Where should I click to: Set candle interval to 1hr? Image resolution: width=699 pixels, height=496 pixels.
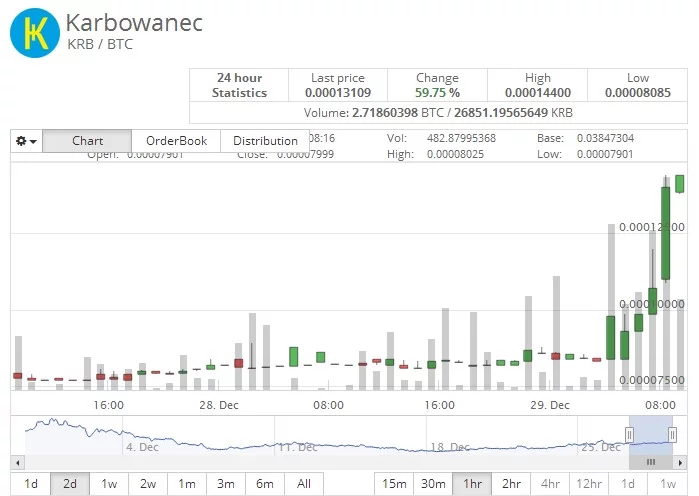click(x=473, y=484)
